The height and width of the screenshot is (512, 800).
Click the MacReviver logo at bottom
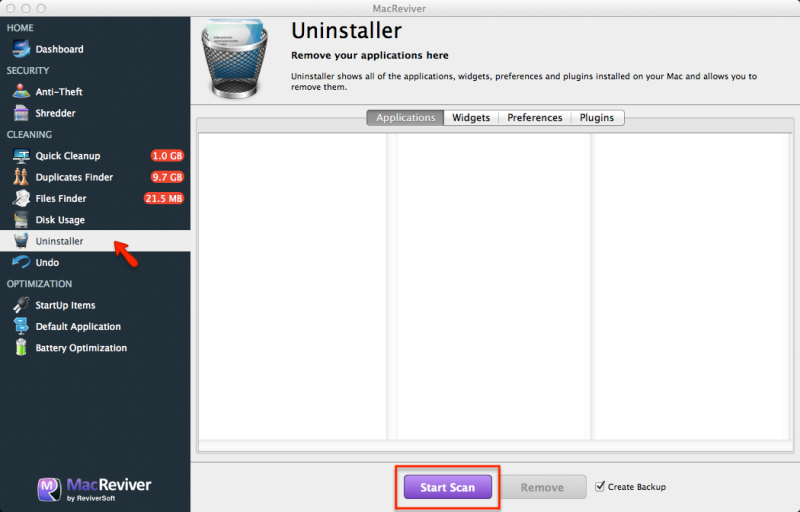point(94,489)
